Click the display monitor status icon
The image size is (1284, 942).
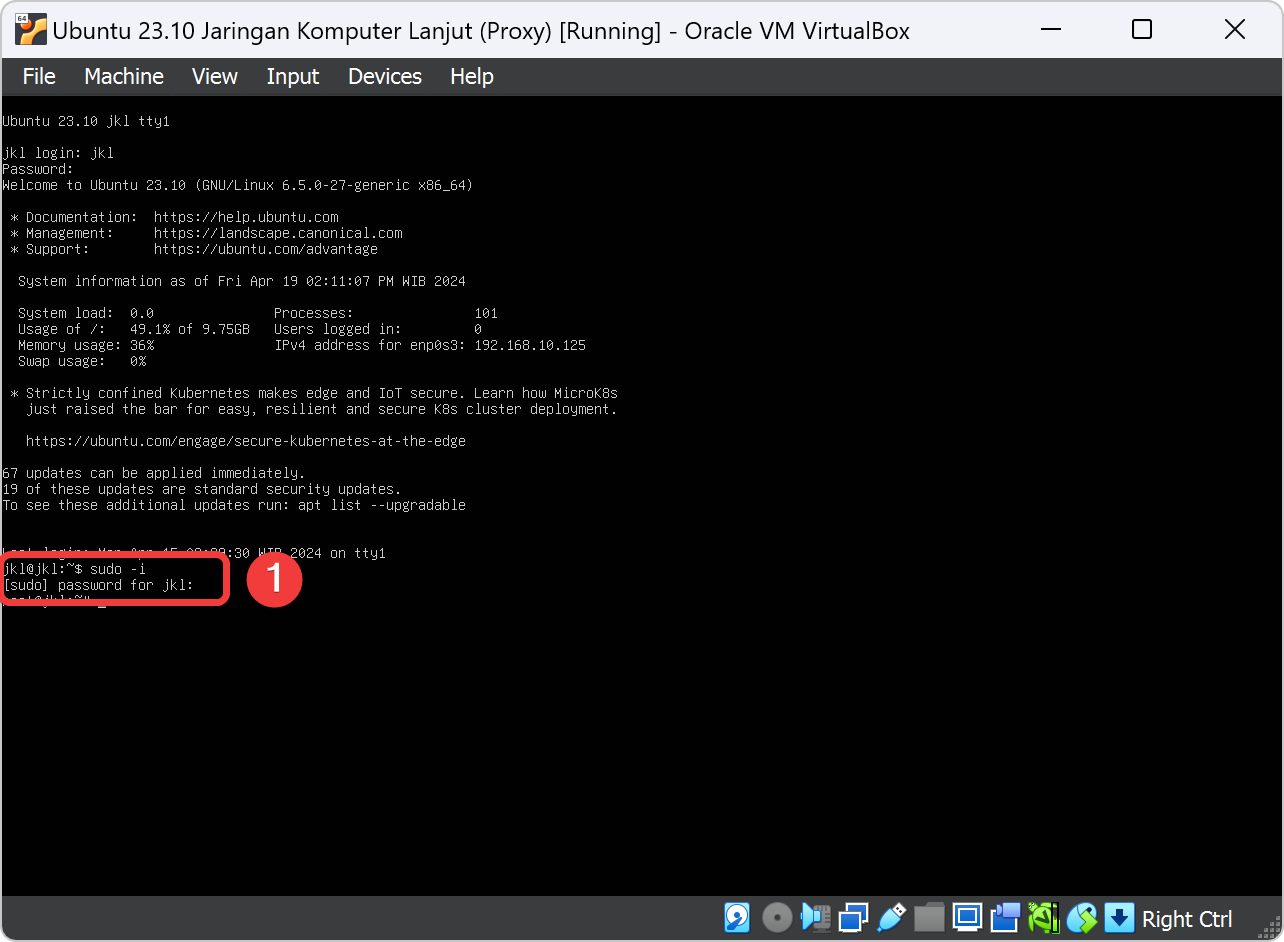(967, 917)
